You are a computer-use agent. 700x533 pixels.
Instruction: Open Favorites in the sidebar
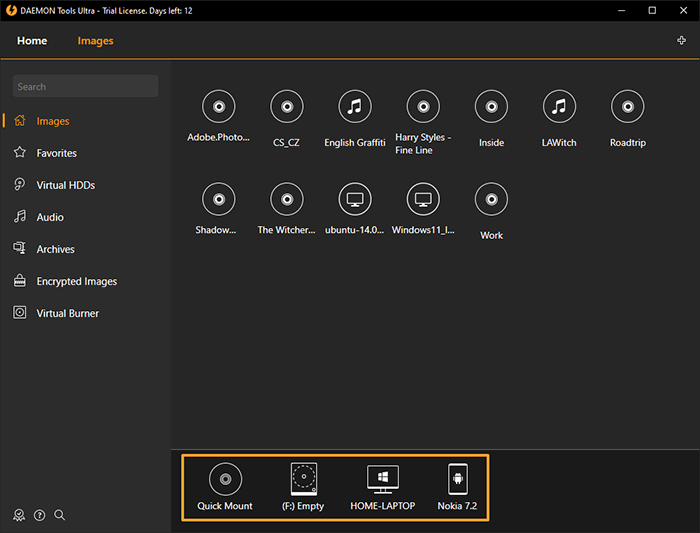tap(45, 153)
